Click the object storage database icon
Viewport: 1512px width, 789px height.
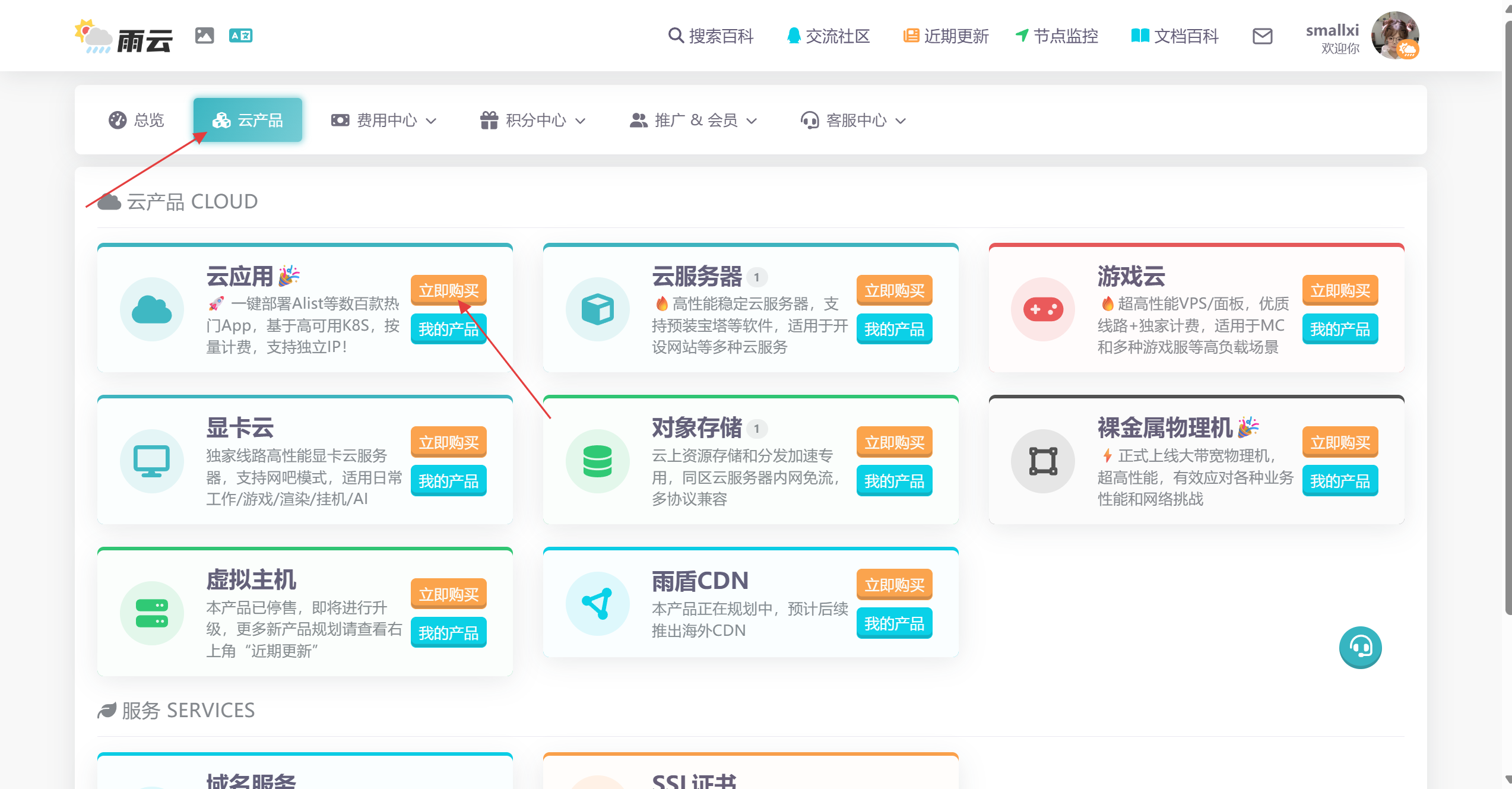(x=597, y=461)
